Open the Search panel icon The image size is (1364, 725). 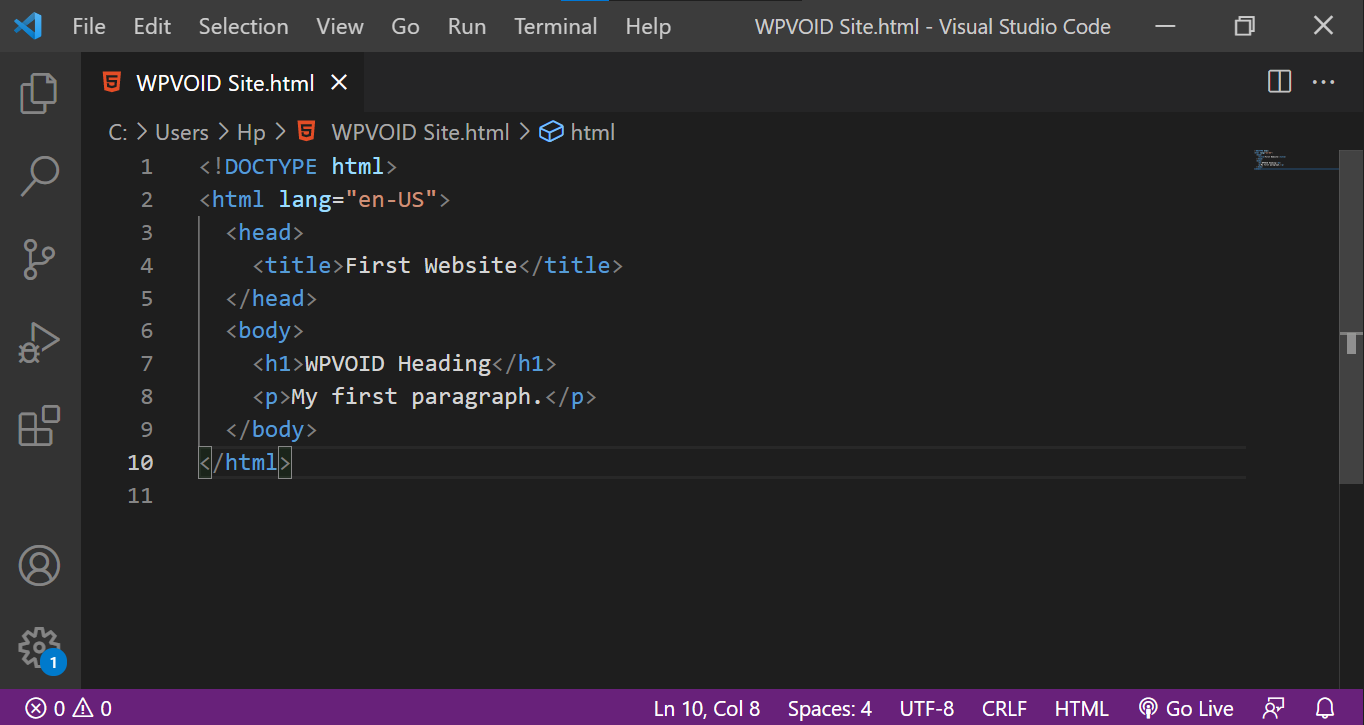pos(39,176)
